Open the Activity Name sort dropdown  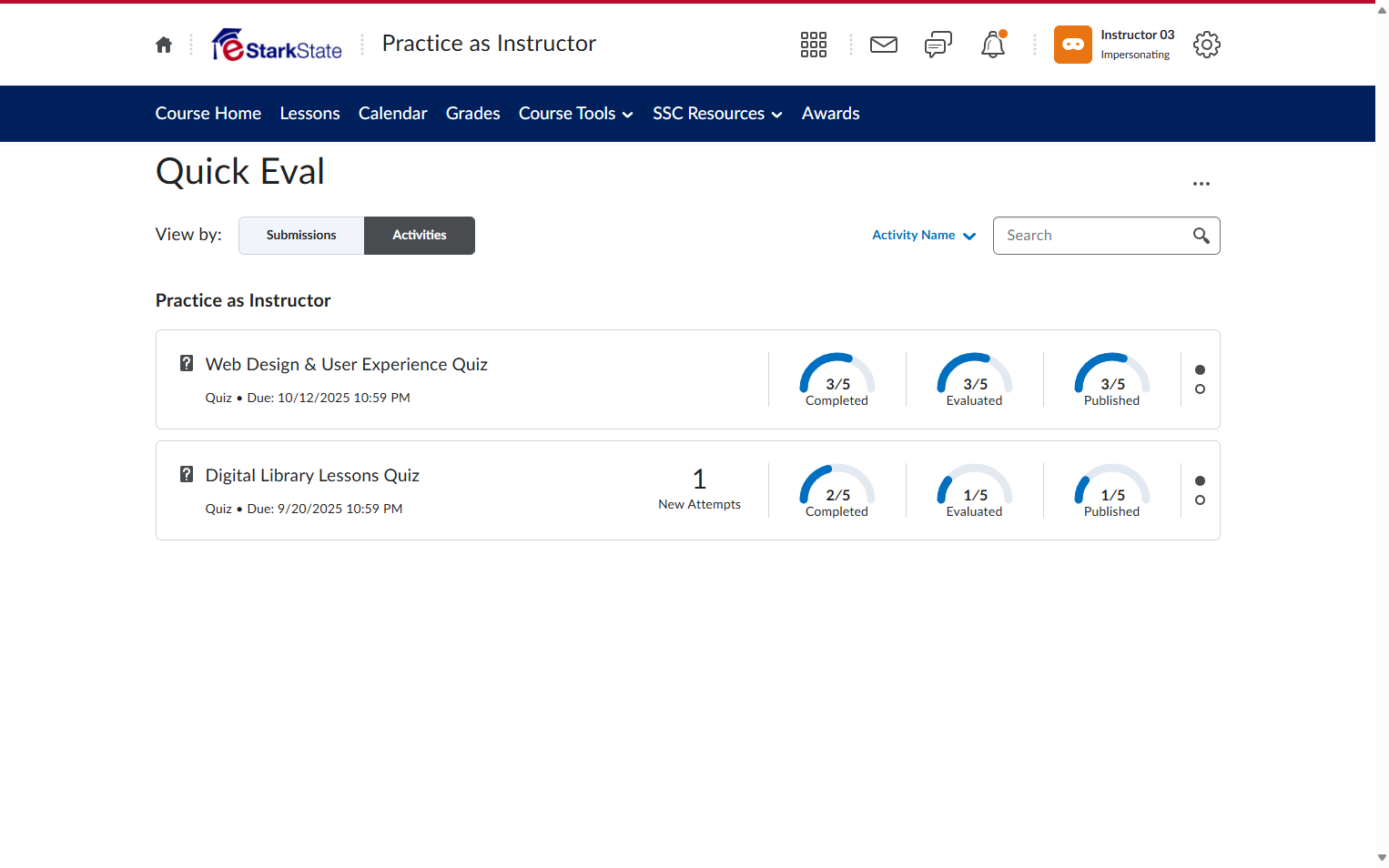tap(924, 236)
